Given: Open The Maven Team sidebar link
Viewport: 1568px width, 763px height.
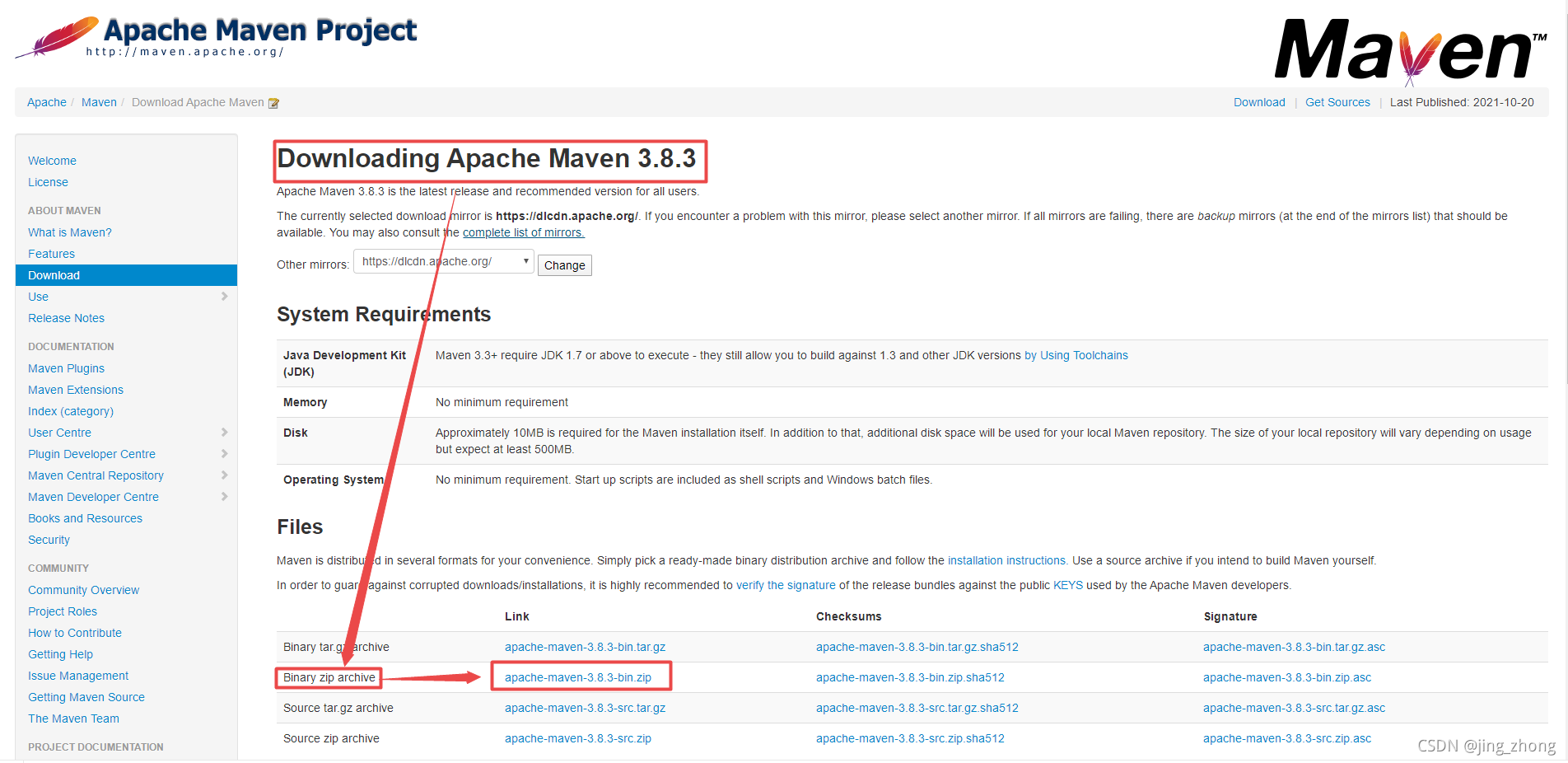Looking at the screenshot, I should (73, 719).
